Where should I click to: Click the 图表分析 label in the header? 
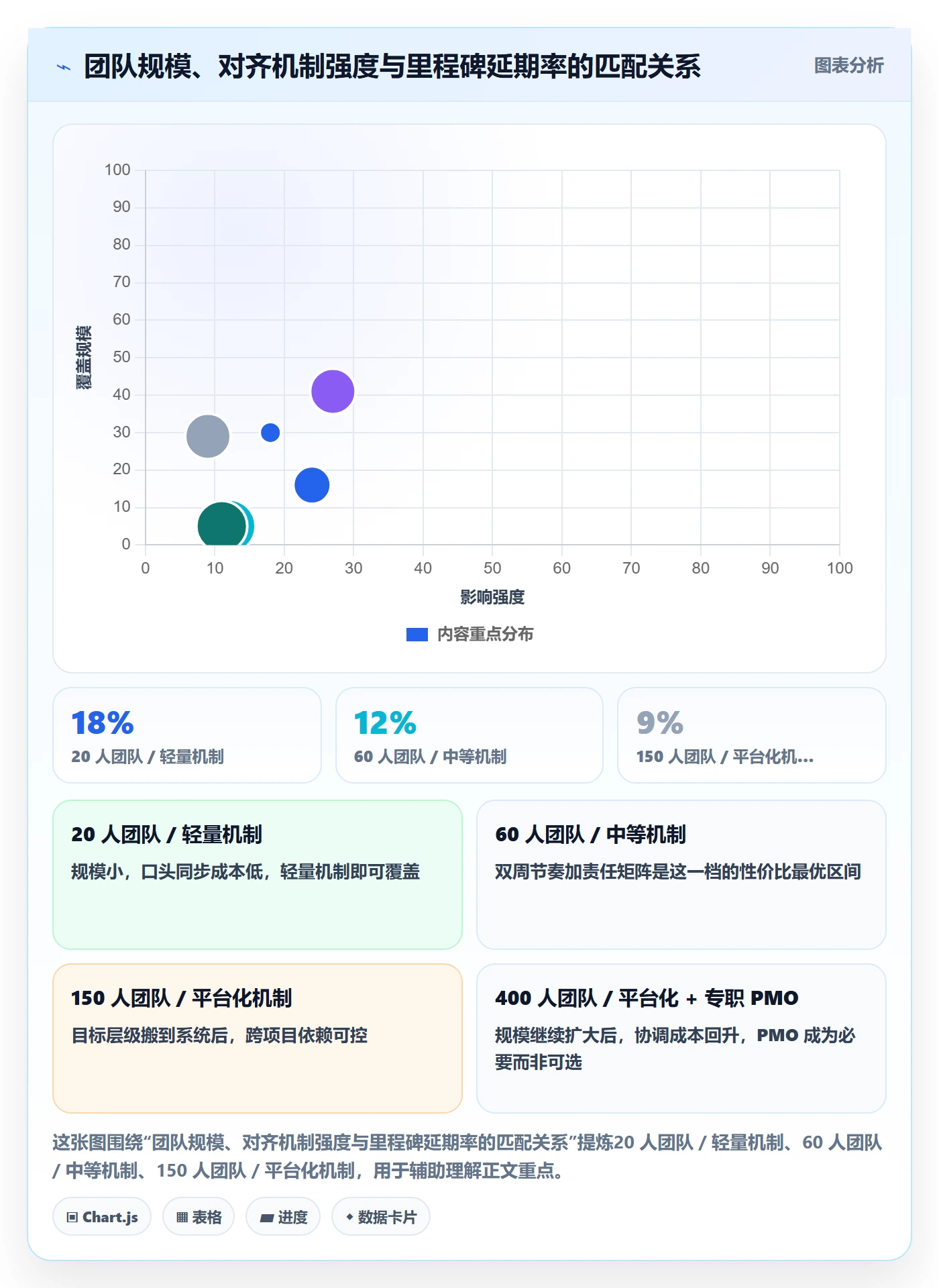click(x=848, y=66)
